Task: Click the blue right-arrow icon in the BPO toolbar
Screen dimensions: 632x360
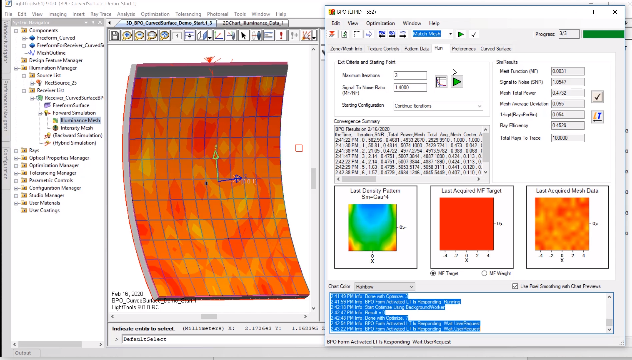Action: (x=369, y=34)
